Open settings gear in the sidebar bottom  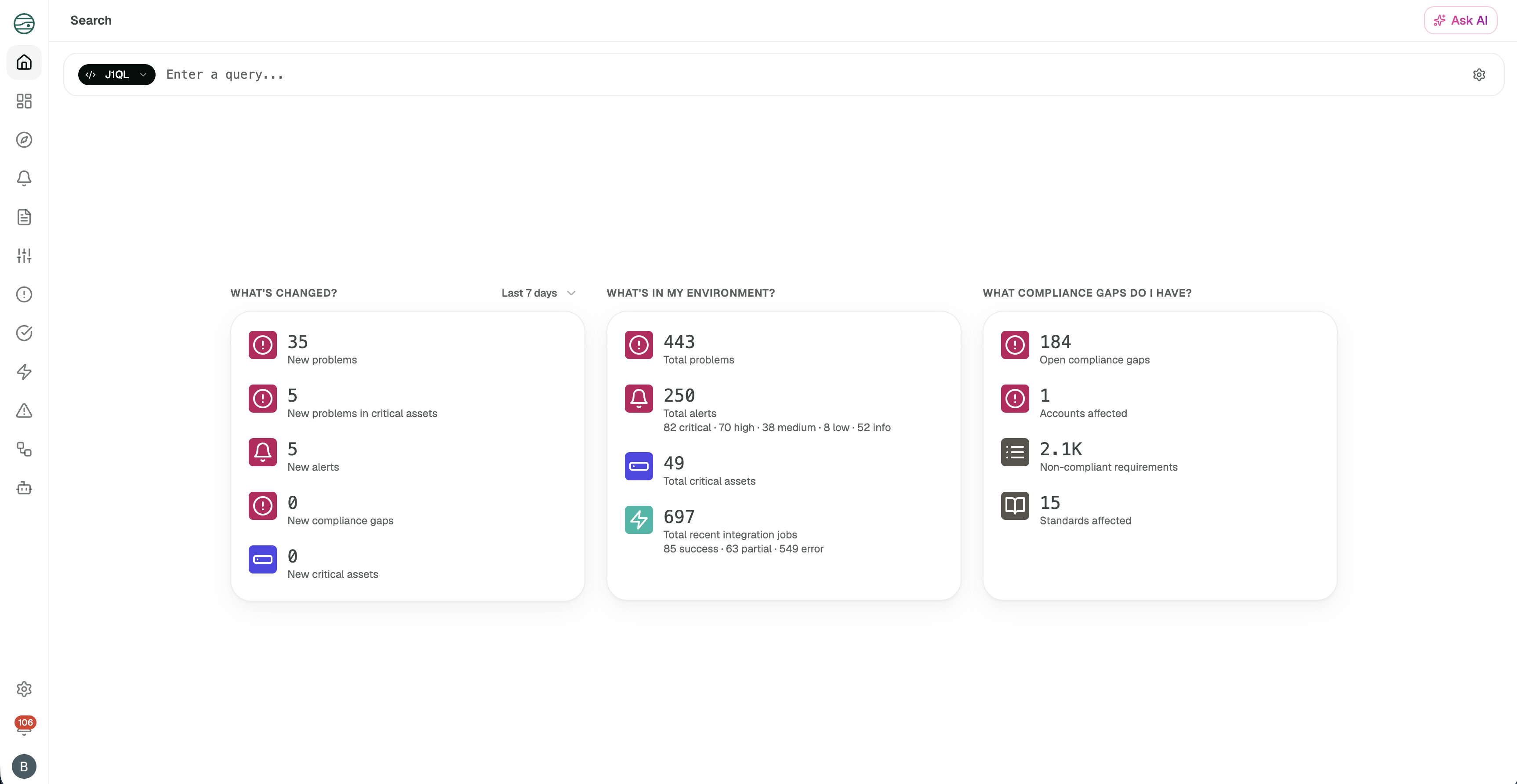pyautogui.click(x=24, y=689)
